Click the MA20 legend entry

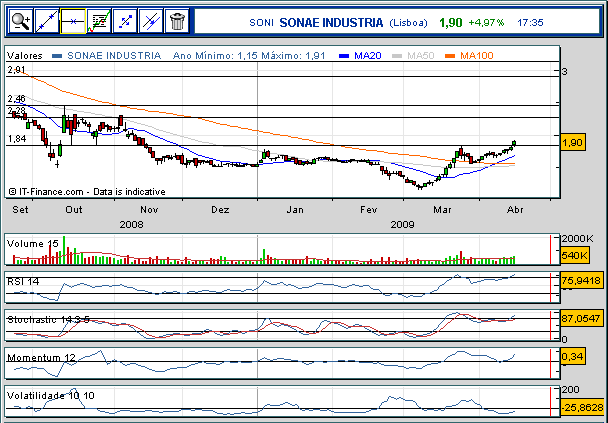click(368, 55)
